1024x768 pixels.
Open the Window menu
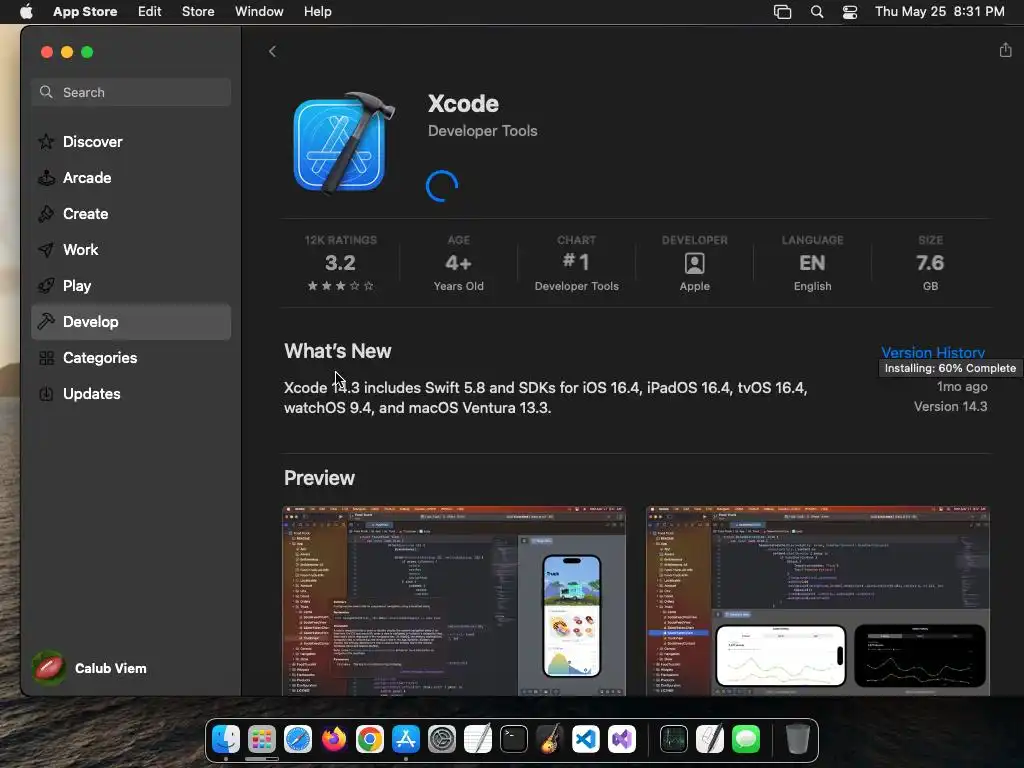coord(259,12)
